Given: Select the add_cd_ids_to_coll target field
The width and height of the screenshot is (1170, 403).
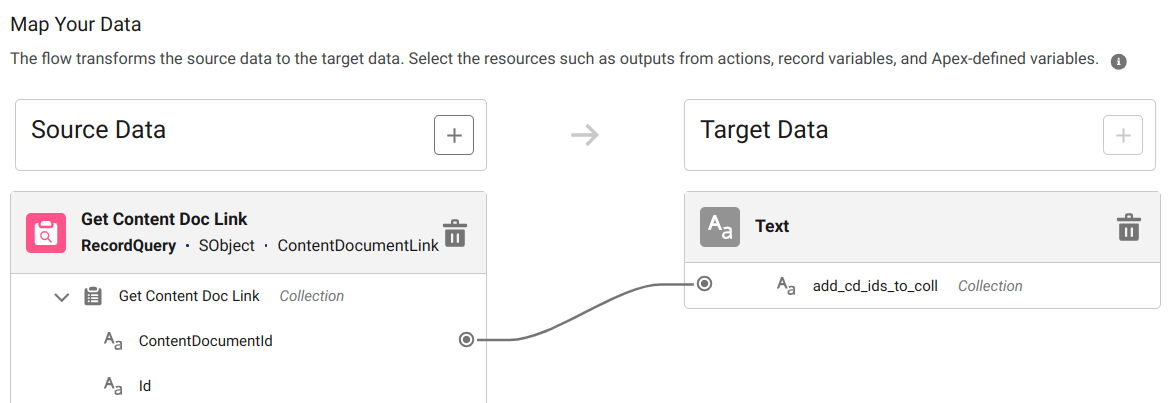Looking at the screenshot, I should coord(874,286).
